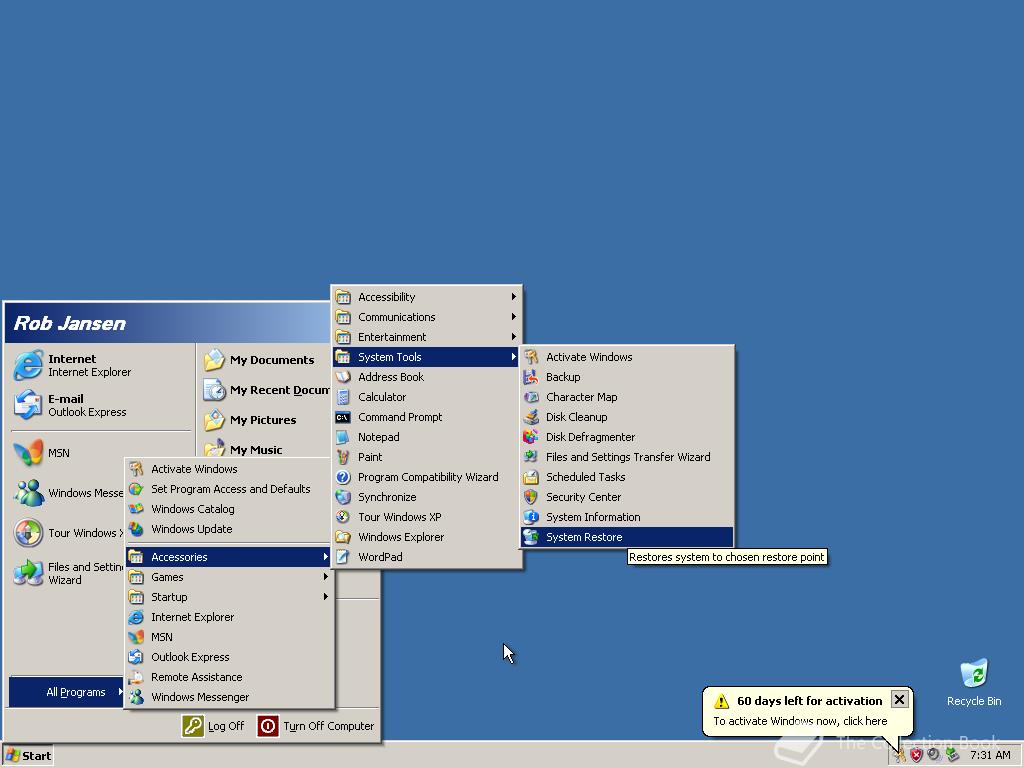Screen dimensions: 1024x768
Task: Open the MSN butterfly in Start menu left pane
Action: [x=28, y=453]
